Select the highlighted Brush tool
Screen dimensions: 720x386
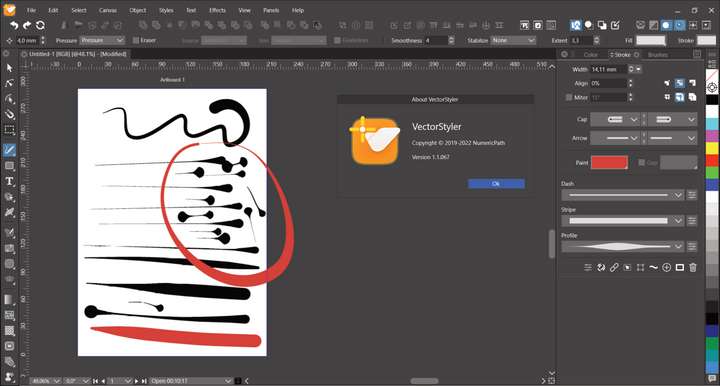9,150
